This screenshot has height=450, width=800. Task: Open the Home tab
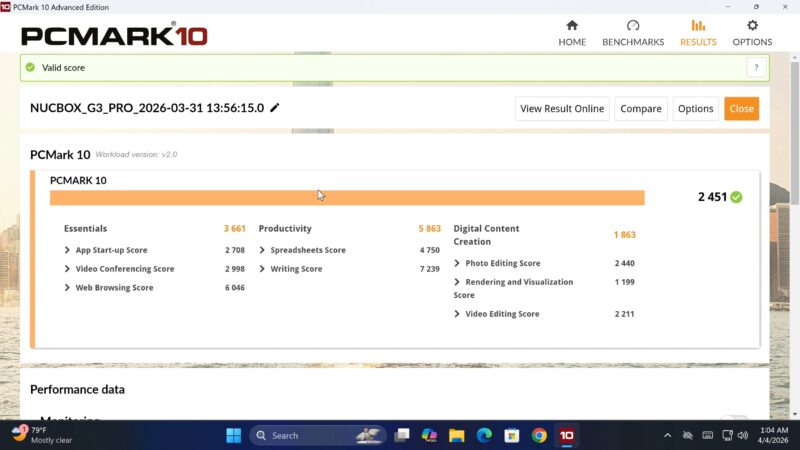(x=572, y=34)
